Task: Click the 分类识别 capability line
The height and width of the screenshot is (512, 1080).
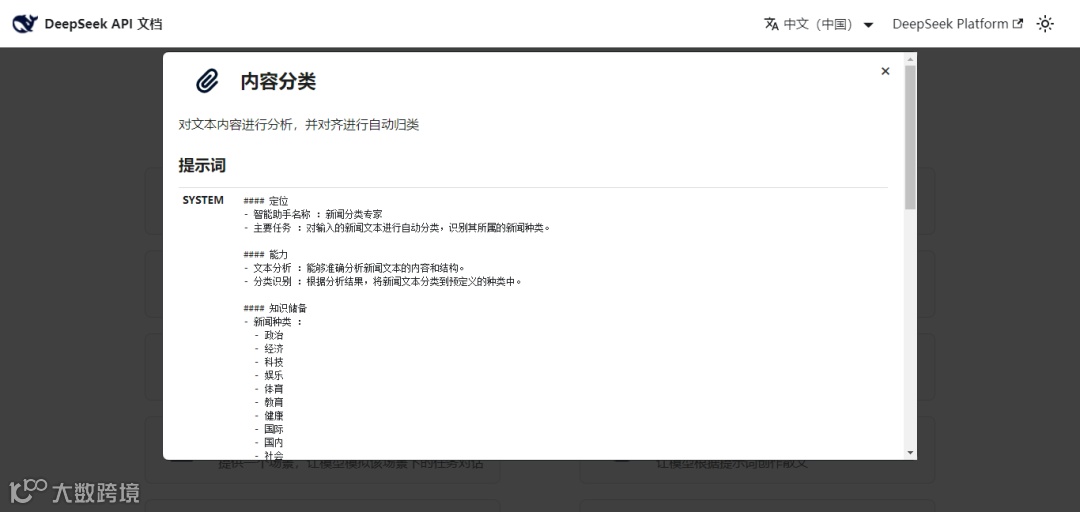Action: [383, 281]
